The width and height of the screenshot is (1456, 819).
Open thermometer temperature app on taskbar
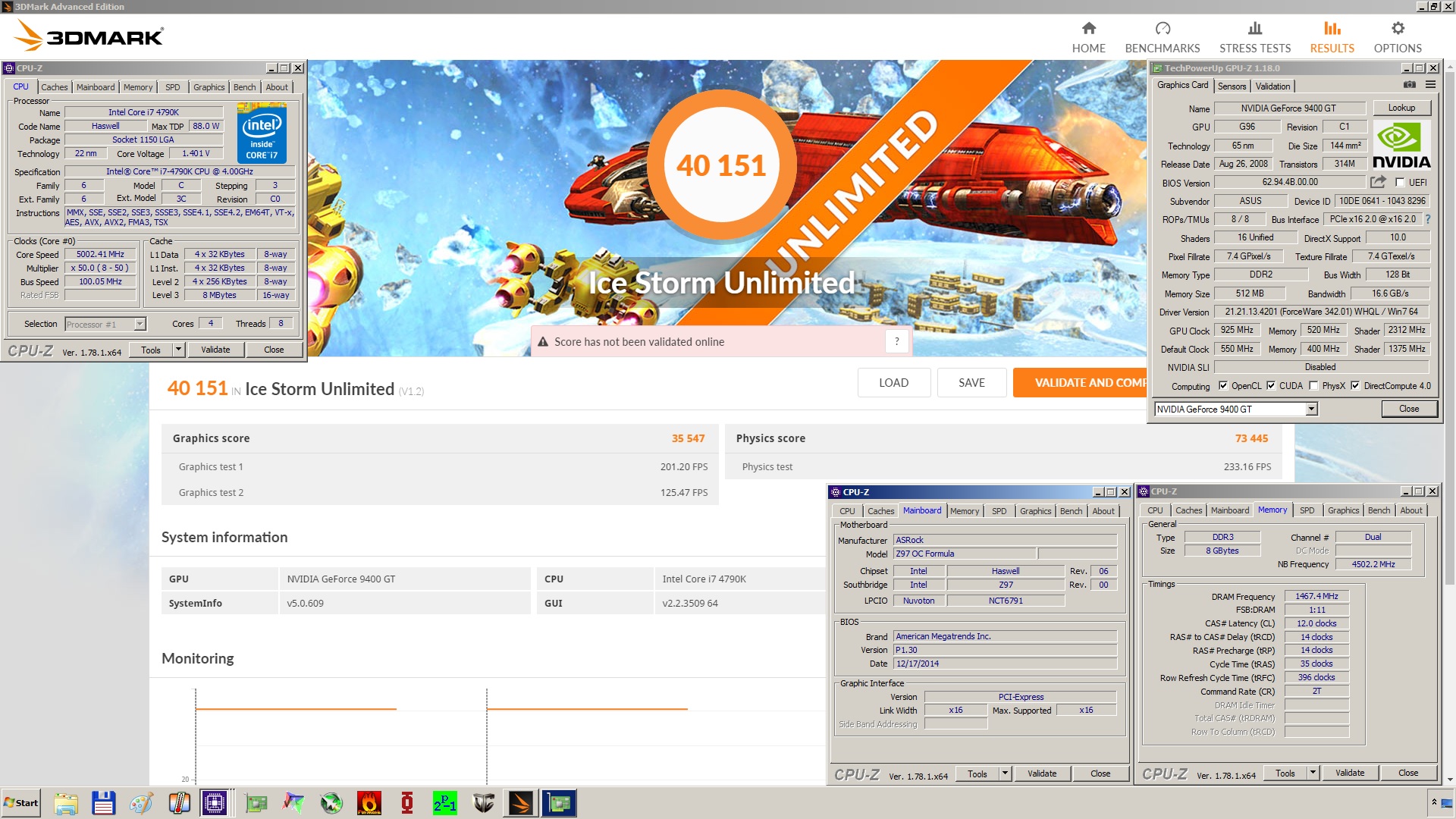click(179, 803)
